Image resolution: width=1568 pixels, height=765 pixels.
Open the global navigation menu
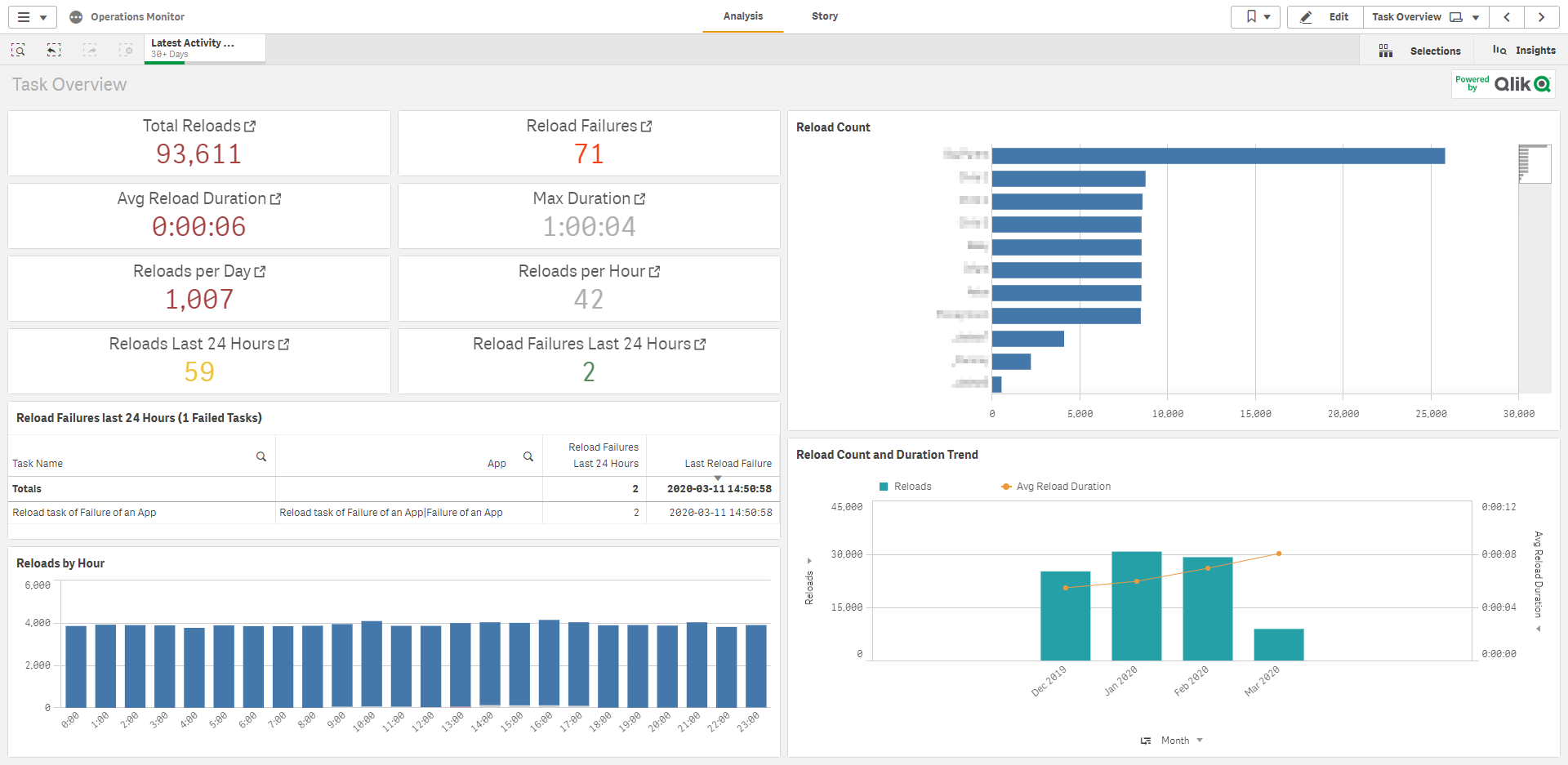(31, 17)
